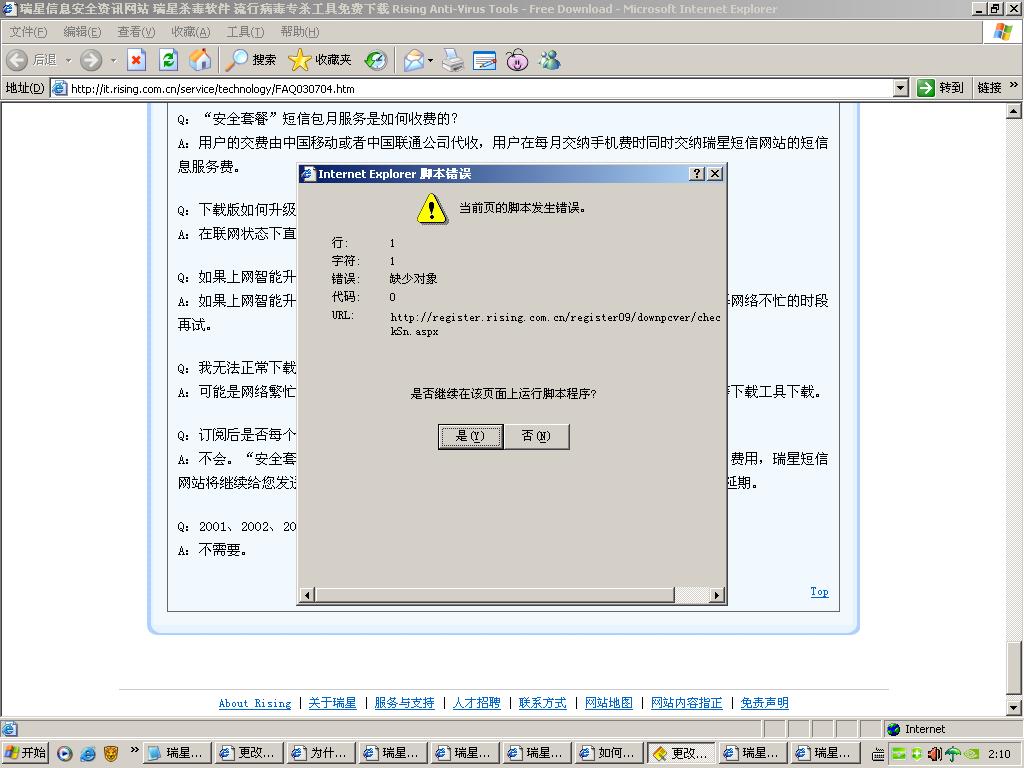Open the 工具(T) menu

tap(246, 32)
